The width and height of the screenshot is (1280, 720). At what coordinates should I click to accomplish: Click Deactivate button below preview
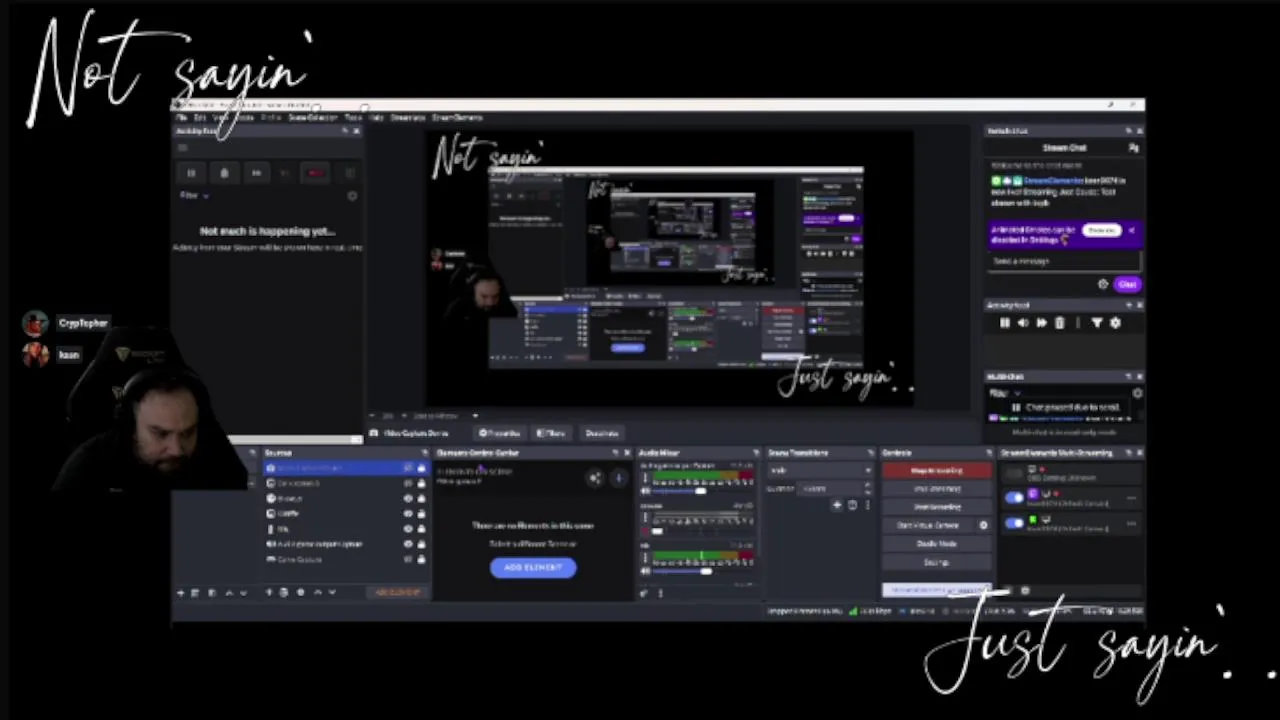point(602,433)
